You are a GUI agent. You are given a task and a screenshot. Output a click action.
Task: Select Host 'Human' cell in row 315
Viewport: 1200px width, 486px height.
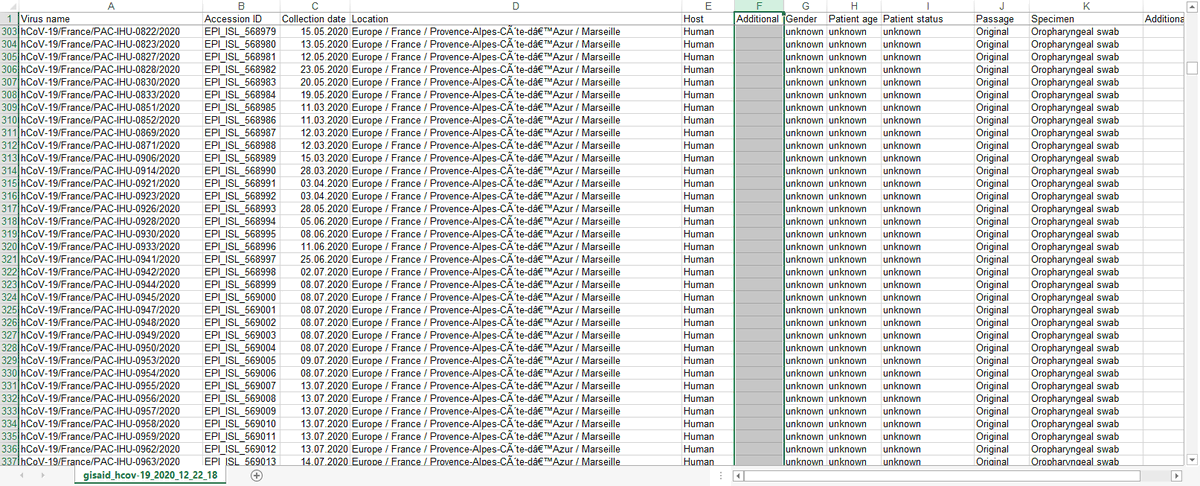click(706, 183)
